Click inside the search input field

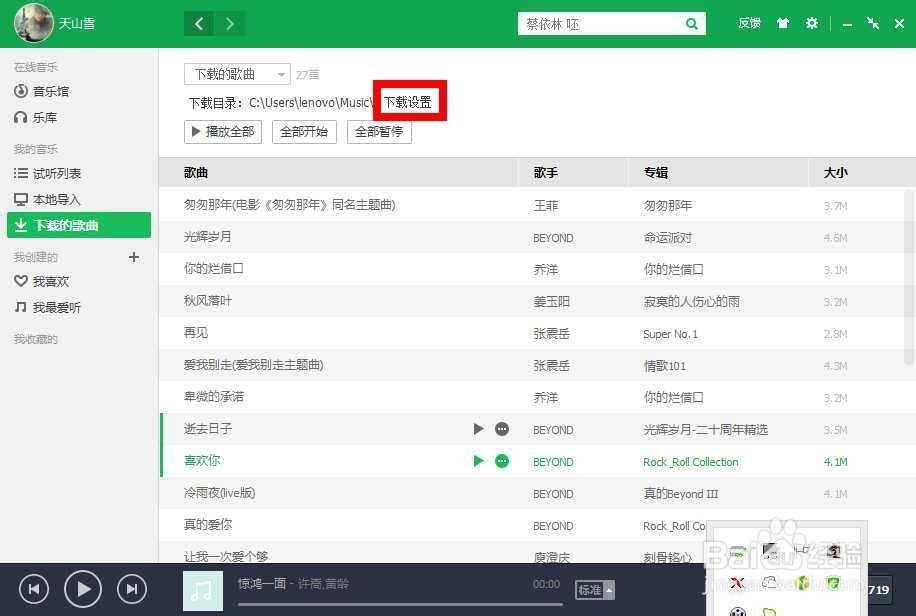(600, 22)
